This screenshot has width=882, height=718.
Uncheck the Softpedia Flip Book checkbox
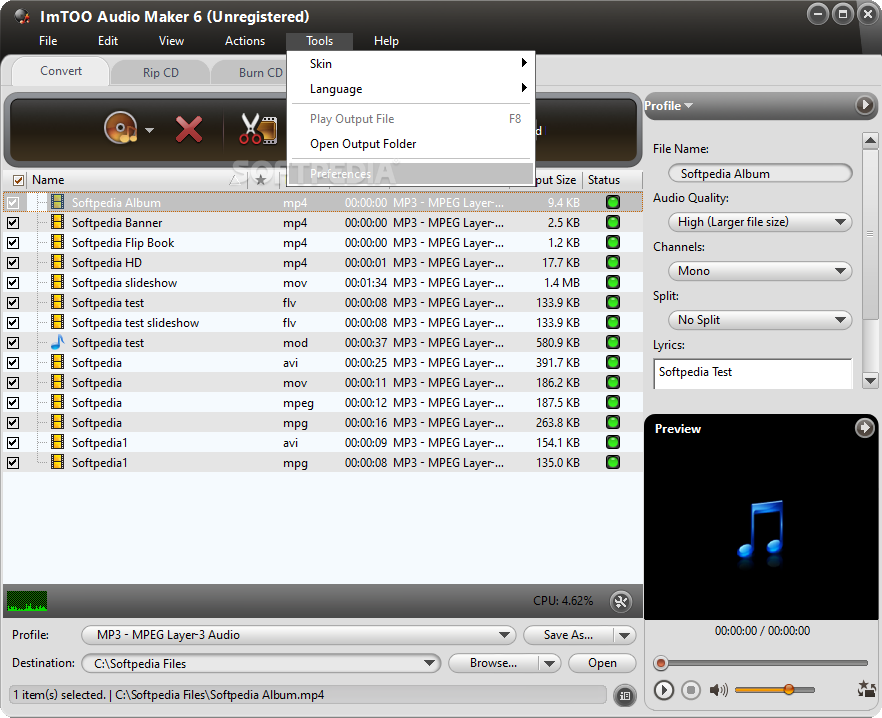coord(13,243)
